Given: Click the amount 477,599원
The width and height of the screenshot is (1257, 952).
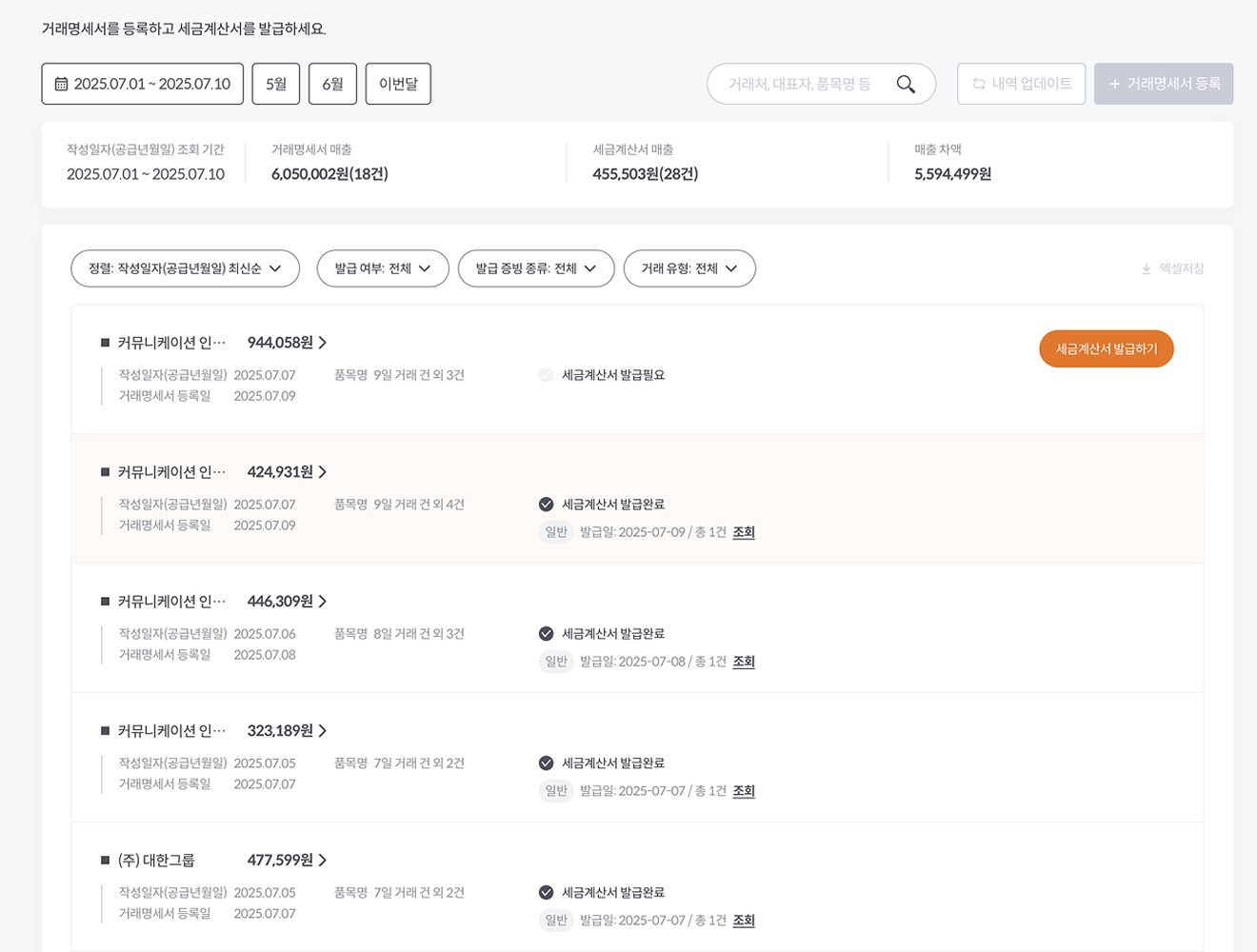Looking at the screenshot, I should (280, 861).
